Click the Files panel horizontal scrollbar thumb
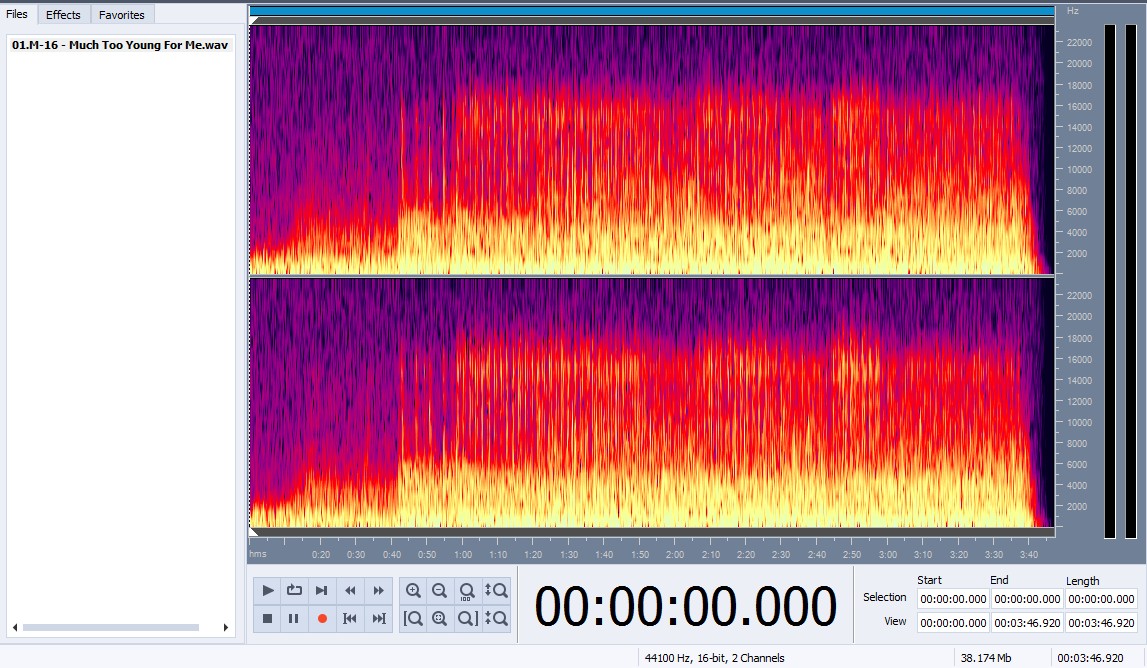Screen dimensions: 1147x668 pyautogui.click(x=110, y=628)
